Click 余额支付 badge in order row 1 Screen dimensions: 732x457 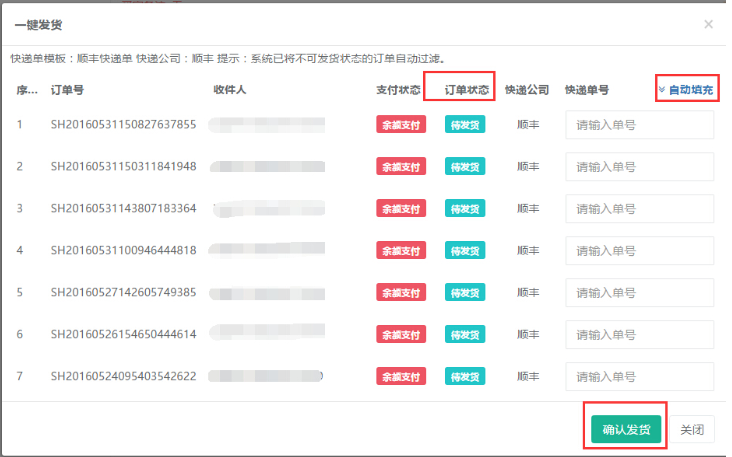(x=401, y=125)
